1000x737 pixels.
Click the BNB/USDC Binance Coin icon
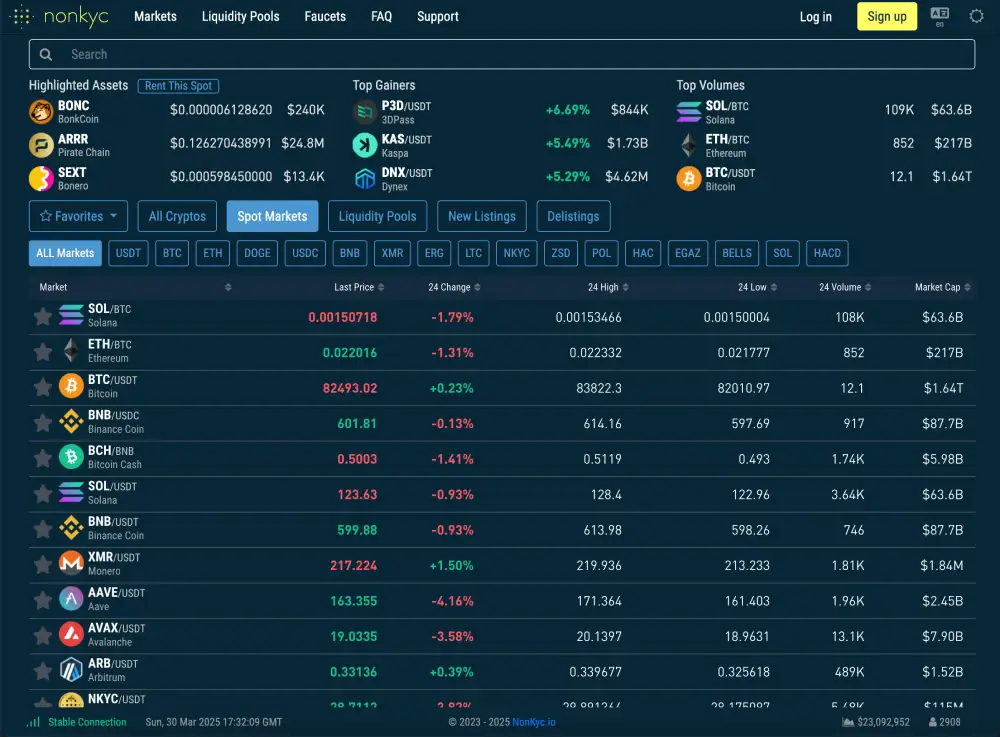click(71, 421)
